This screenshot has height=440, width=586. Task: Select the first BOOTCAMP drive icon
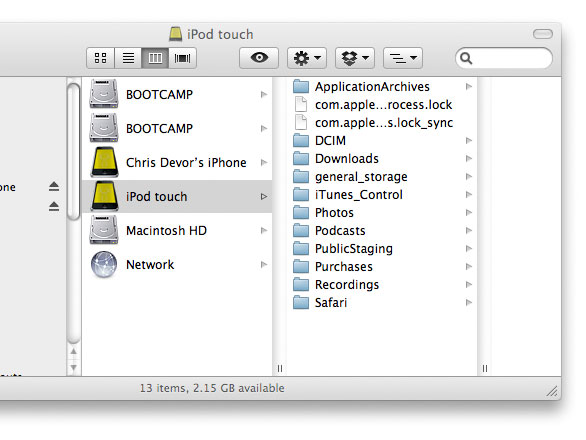(104, 94)
